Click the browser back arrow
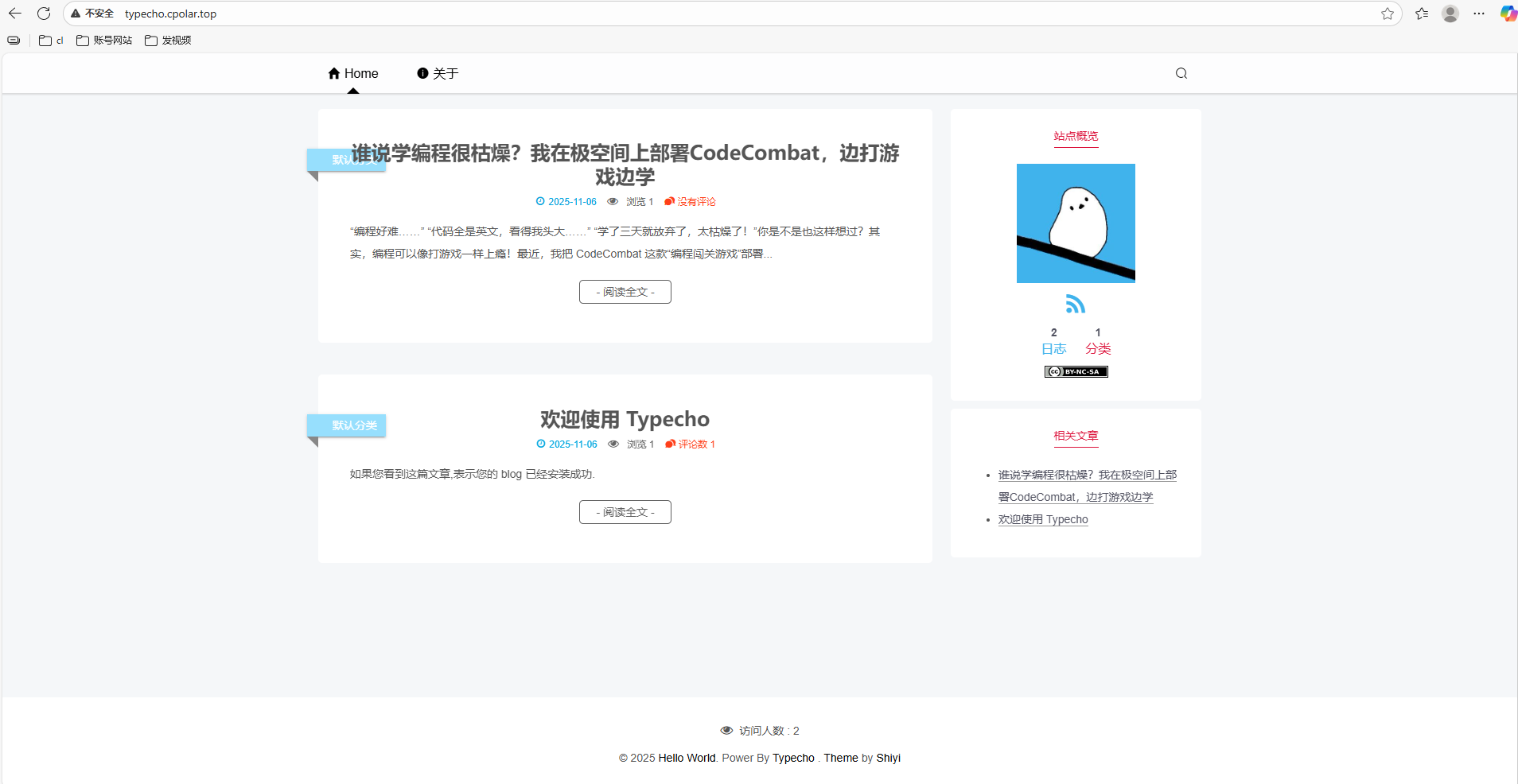This screenshot has width=1518, height=784. point(15,14)
